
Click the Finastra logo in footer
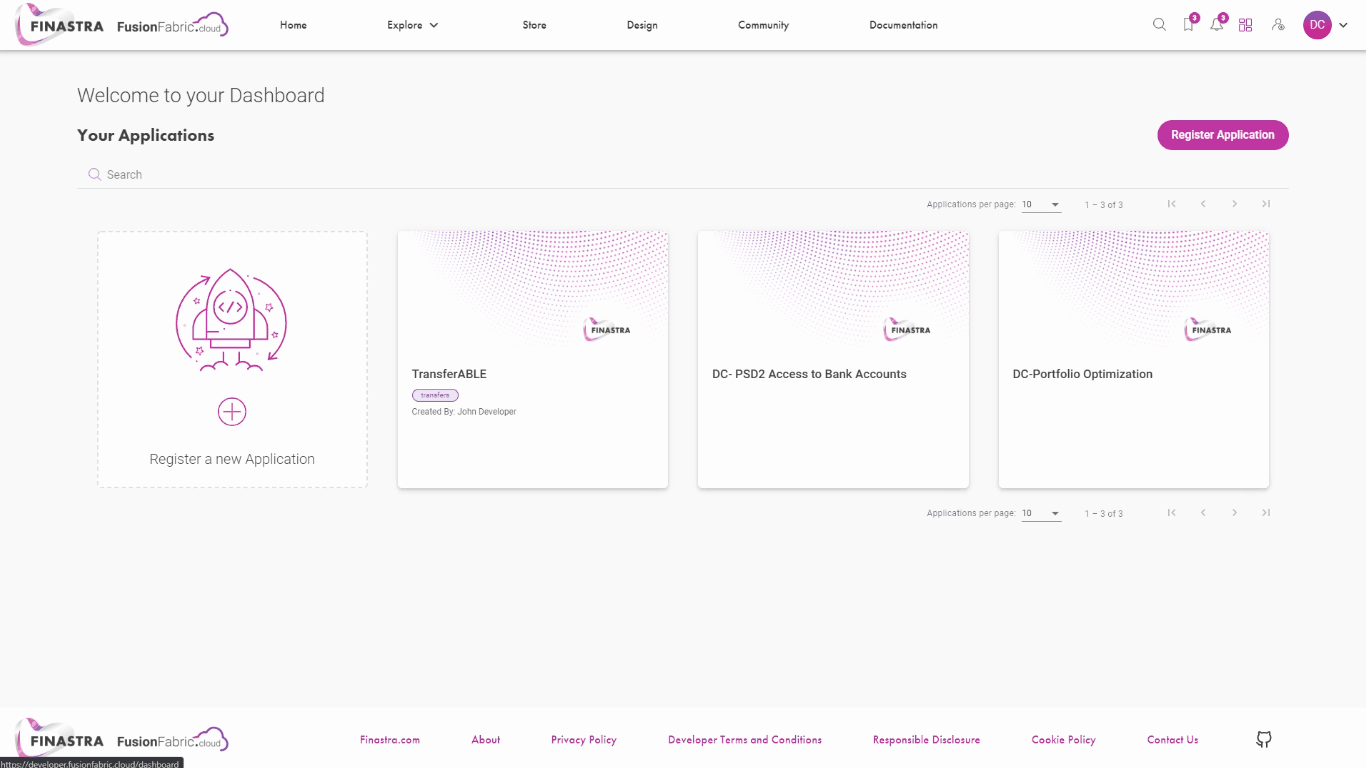coord(122,740)
